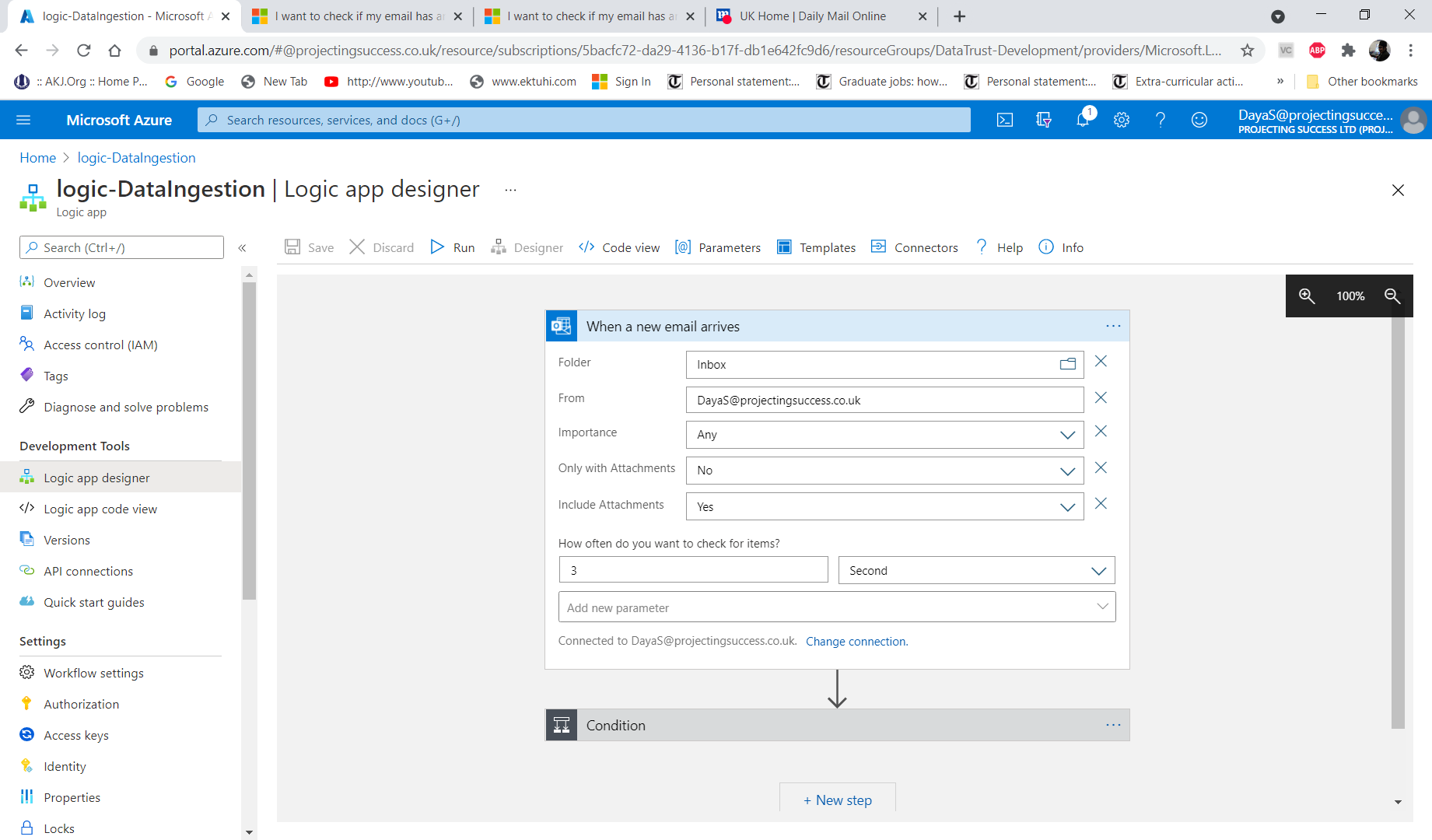Viewport: 1432px width, 840px height.
Task: Expand the Importance dropdown
Action: (x=1067, y=435)
